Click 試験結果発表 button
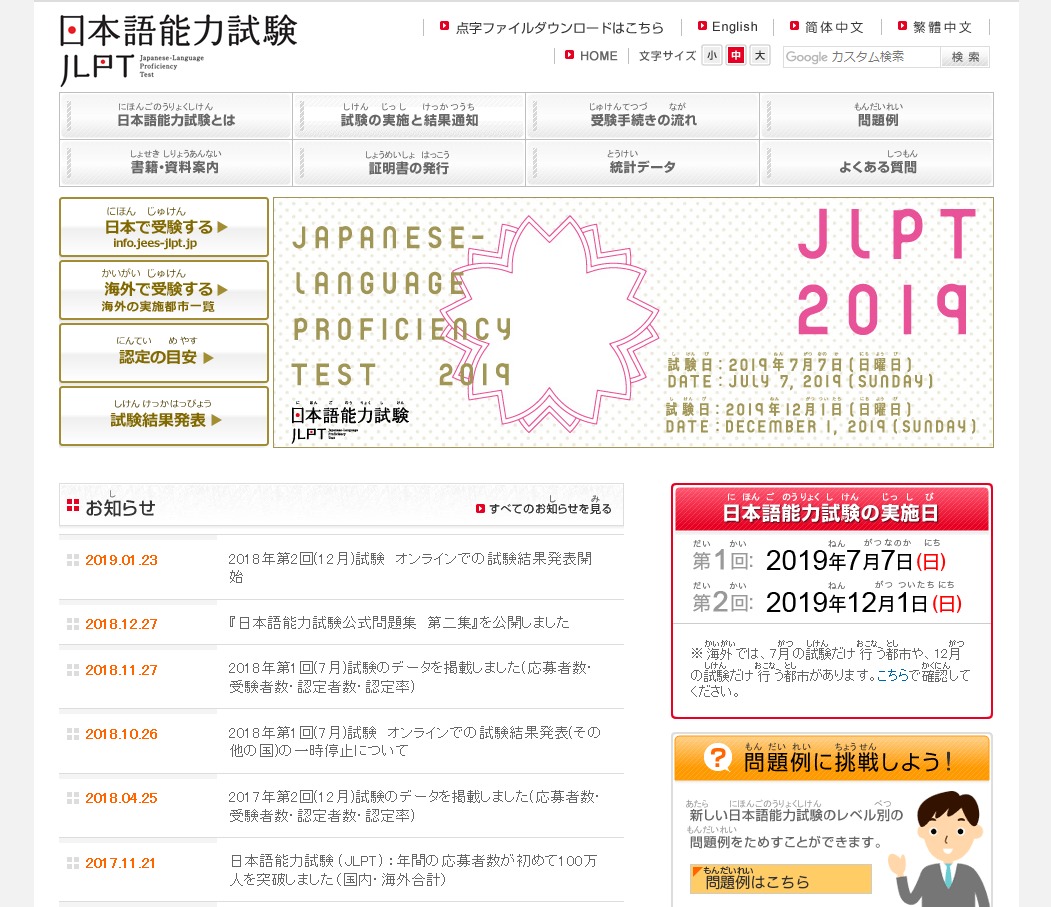The width and height of the screenshot is (1051, 907). [164, 416]
